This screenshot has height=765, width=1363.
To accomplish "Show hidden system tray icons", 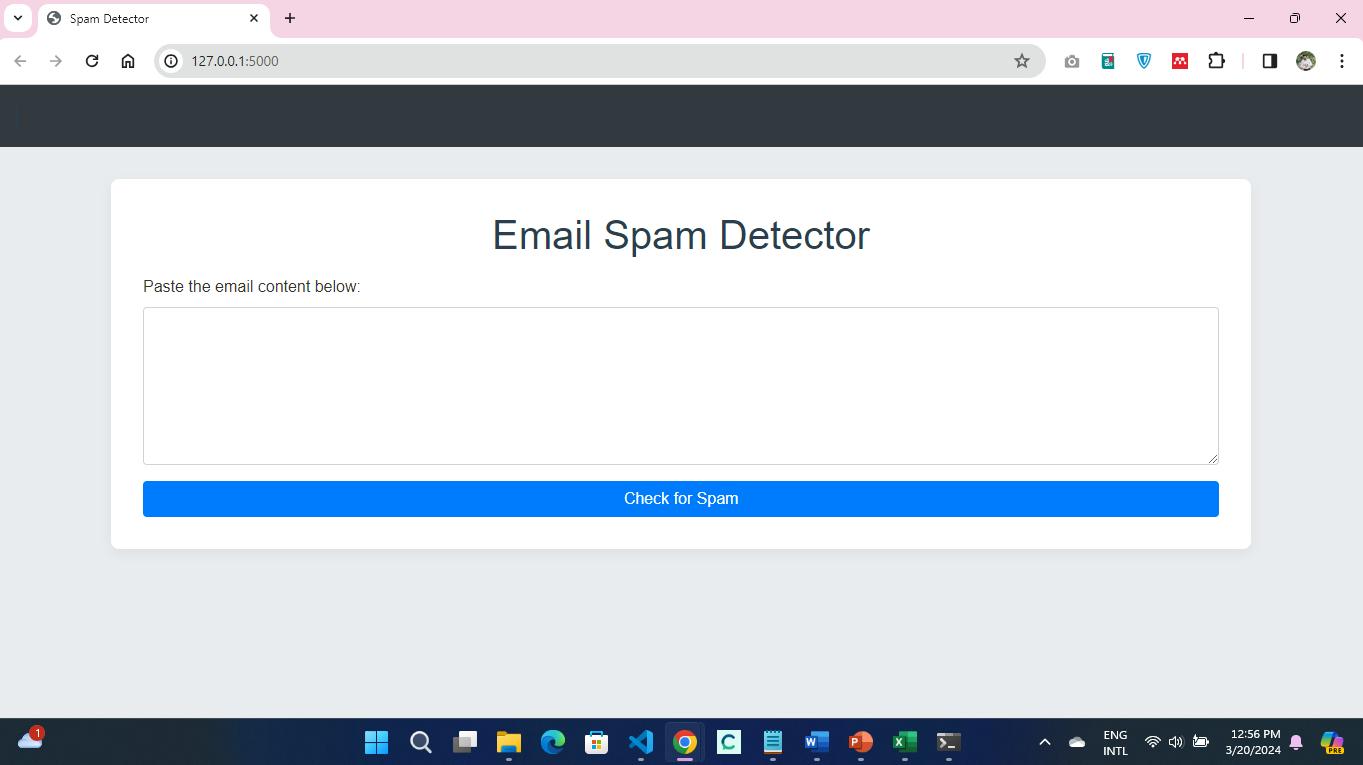I will coord(1044,742).
